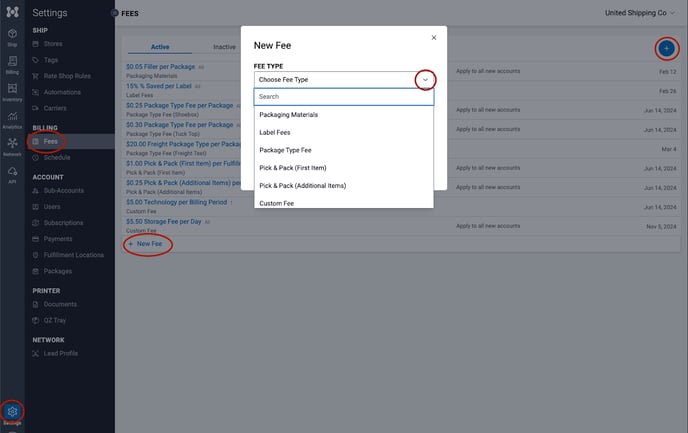Screen dimensions: 688x433
Task: Open $20.00 Freight Package Type fee
Action: 183,144
